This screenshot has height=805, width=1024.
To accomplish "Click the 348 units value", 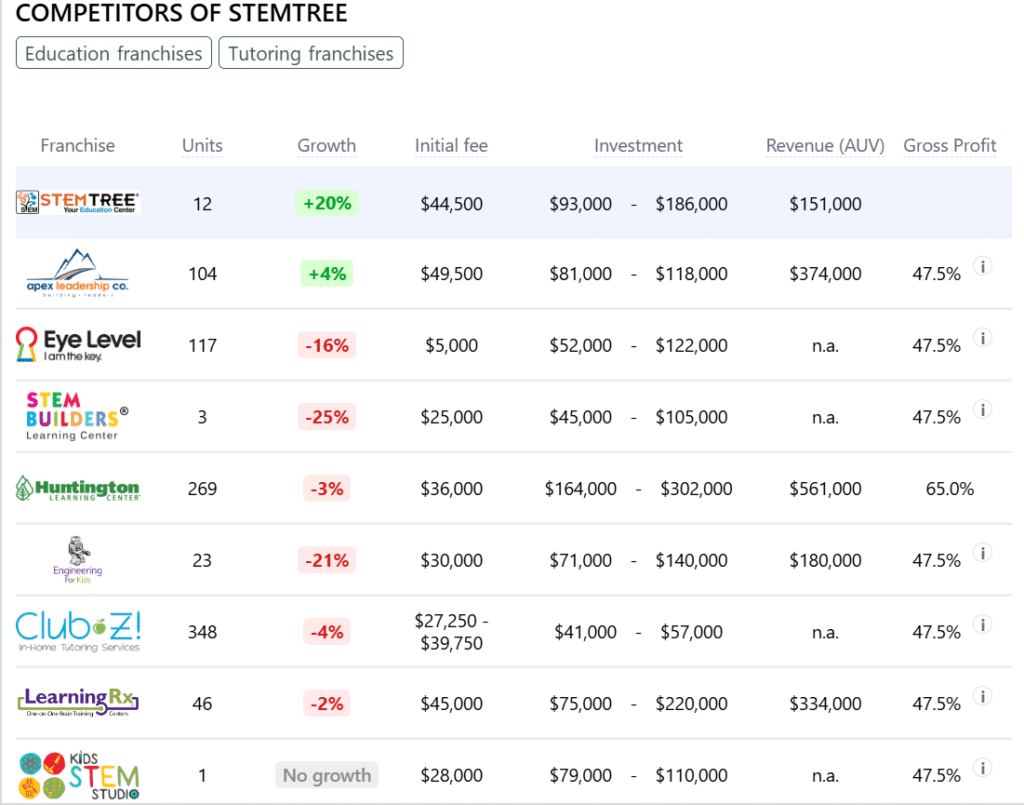I will click(202, 632).
